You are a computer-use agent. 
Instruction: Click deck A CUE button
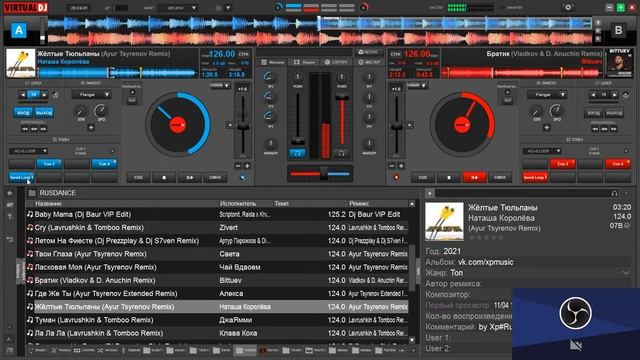[x=138, y=178]
